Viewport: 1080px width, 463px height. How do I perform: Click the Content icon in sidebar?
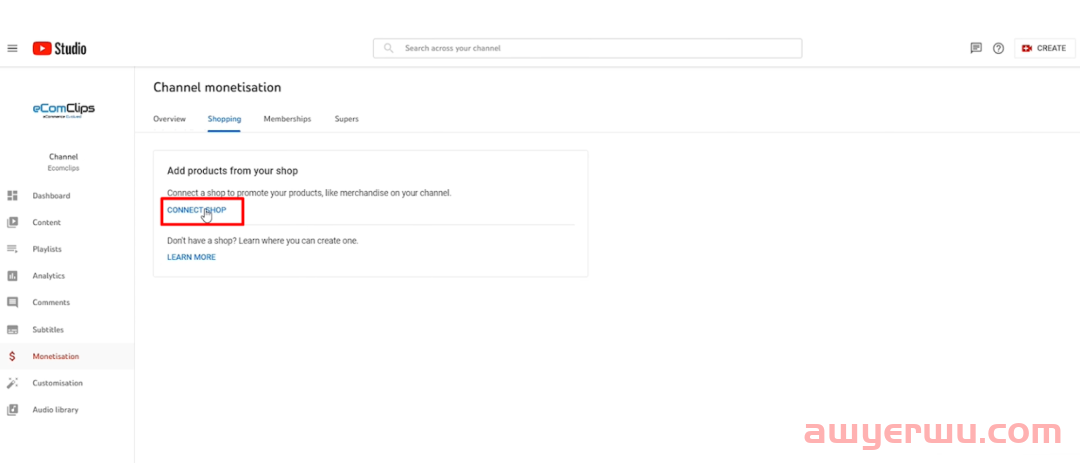click(12, 222)
